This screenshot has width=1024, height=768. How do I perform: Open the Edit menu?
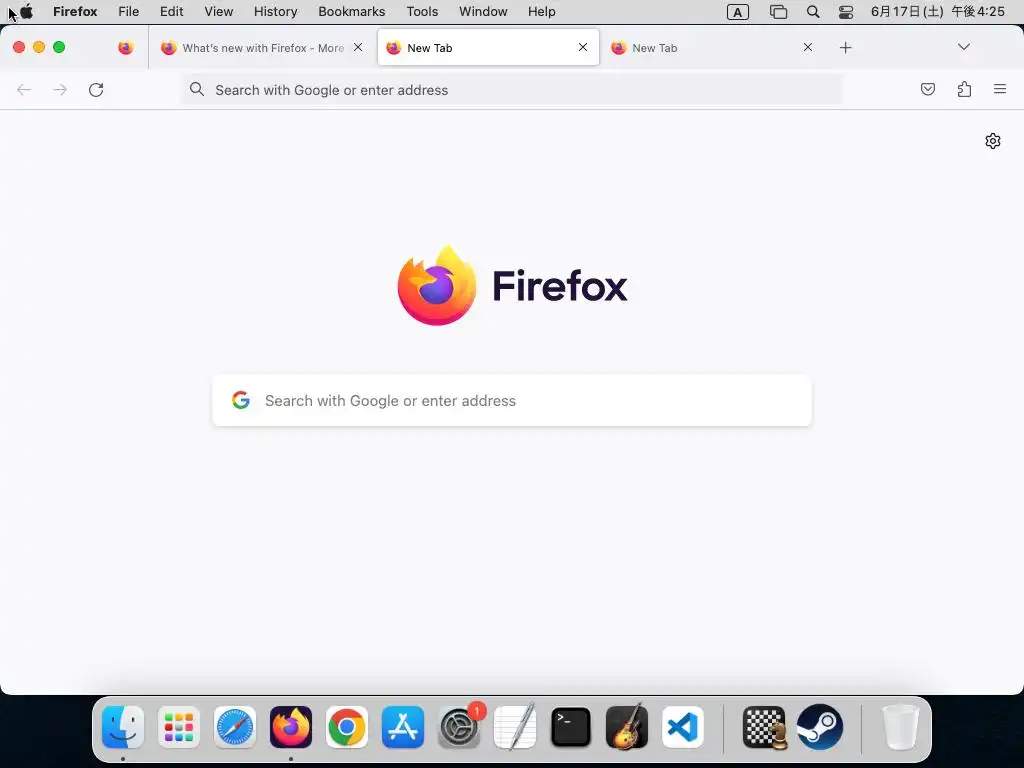172,12
